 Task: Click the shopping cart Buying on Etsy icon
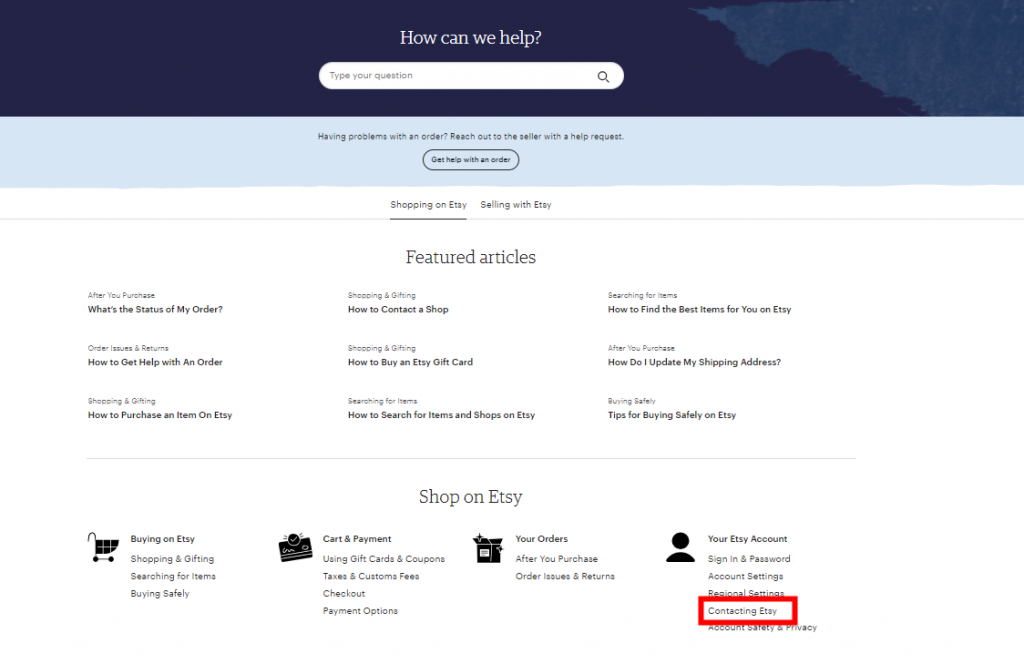(x=103, y=547)
